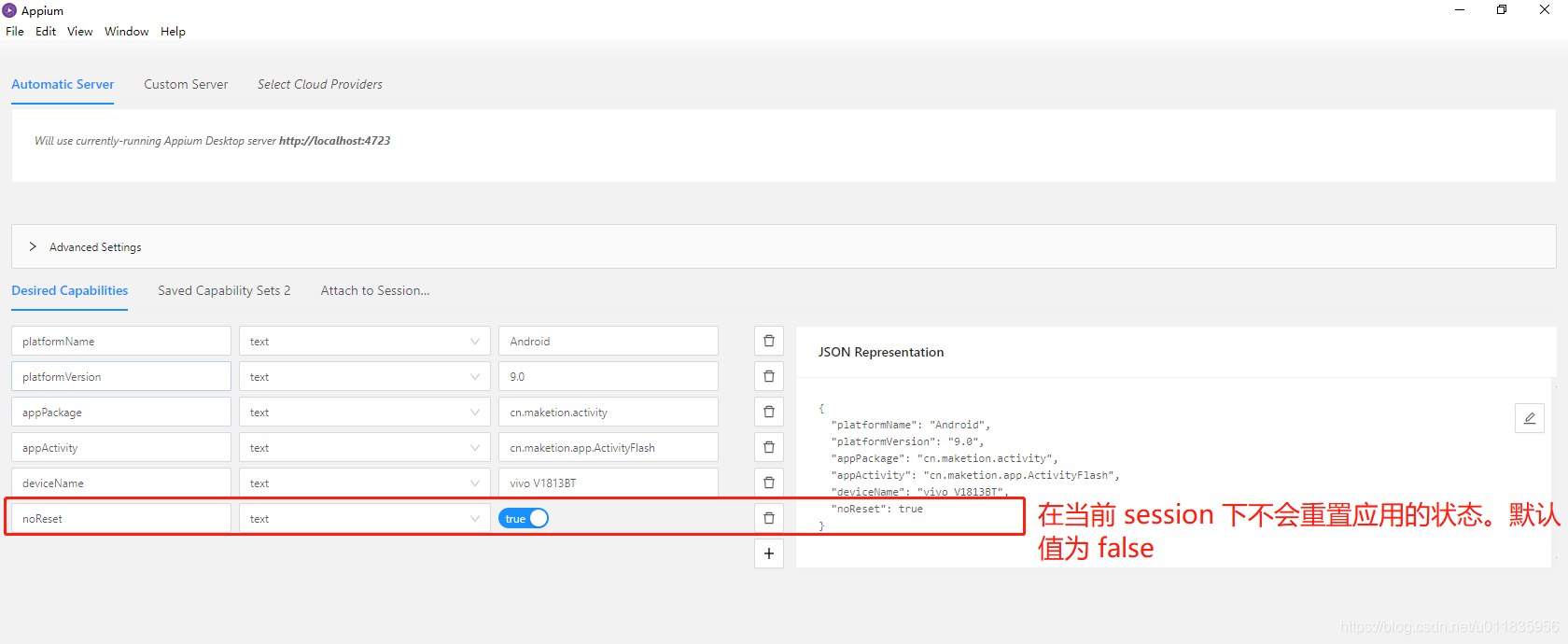Click the deviceName name field
The image size is (1568, 644).
[121, 483]
